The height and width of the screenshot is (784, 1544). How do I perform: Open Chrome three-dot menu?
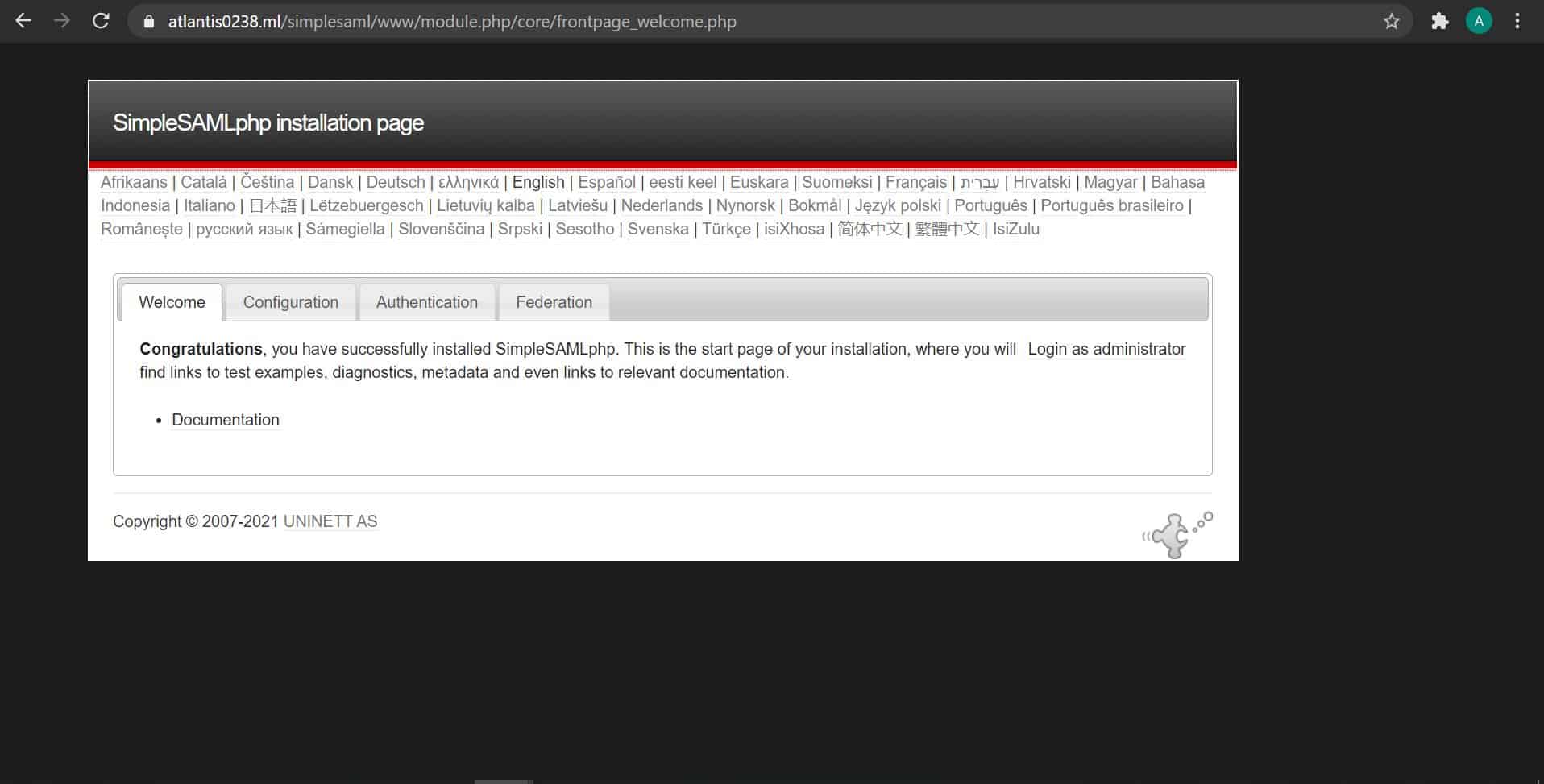(1517, 22)
